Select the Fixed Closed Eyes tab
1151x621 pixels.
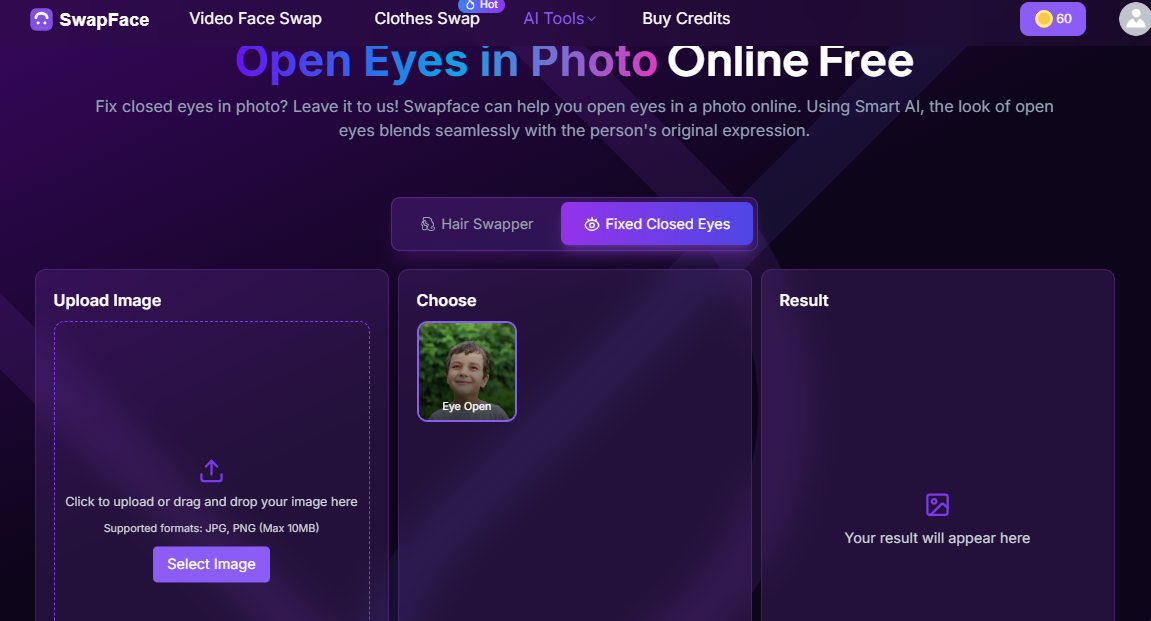(657, 224)
